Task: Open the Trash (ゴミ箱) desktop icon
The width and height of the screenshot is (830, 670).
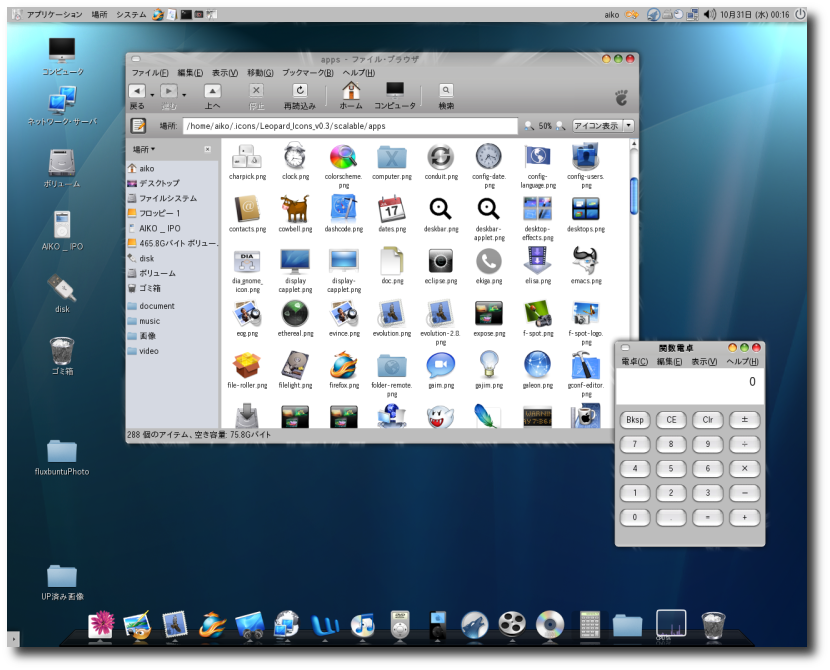Action: click(x=62, y=352)
